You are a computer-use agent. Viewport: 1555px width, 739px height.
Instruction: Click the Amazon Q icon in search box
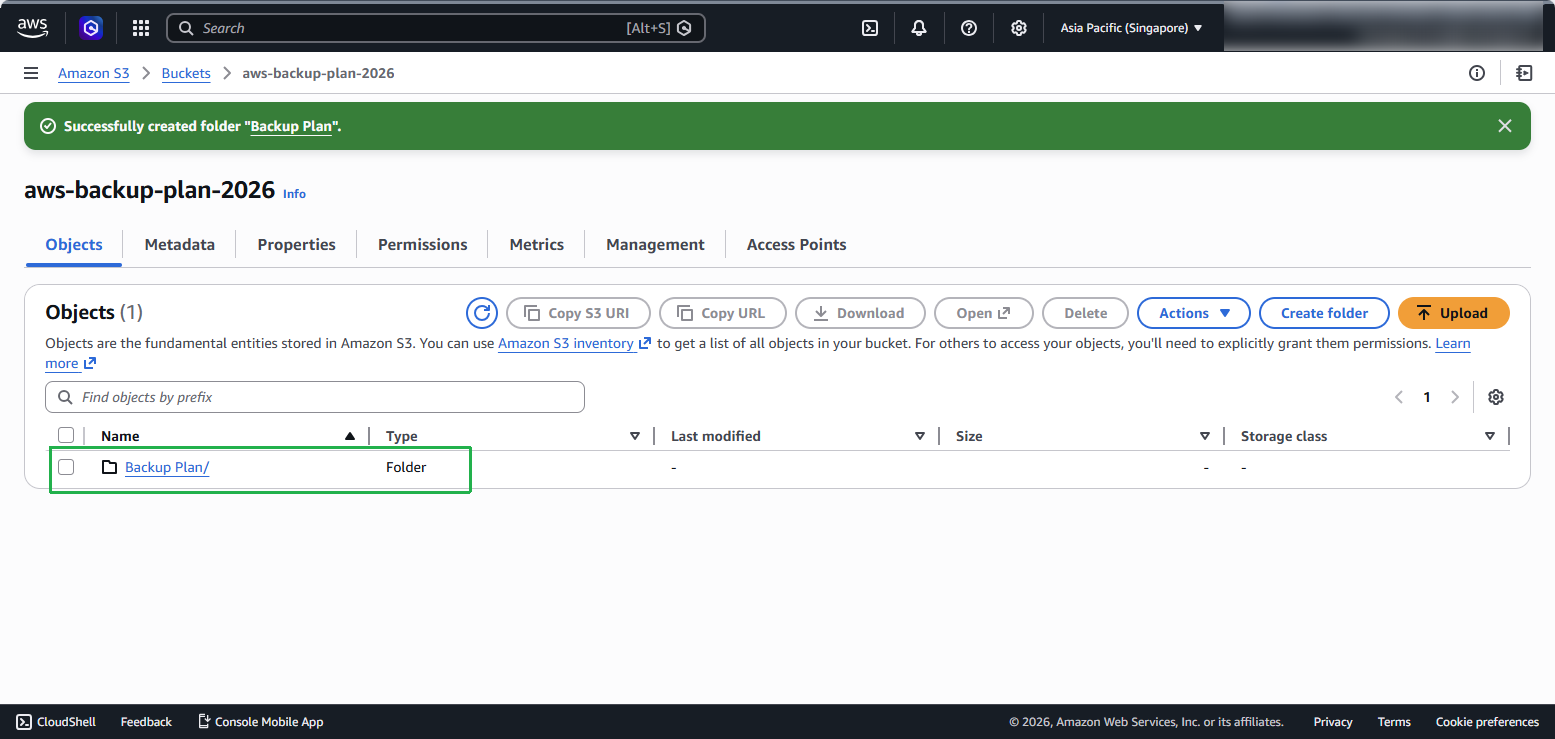click(684, 28)
